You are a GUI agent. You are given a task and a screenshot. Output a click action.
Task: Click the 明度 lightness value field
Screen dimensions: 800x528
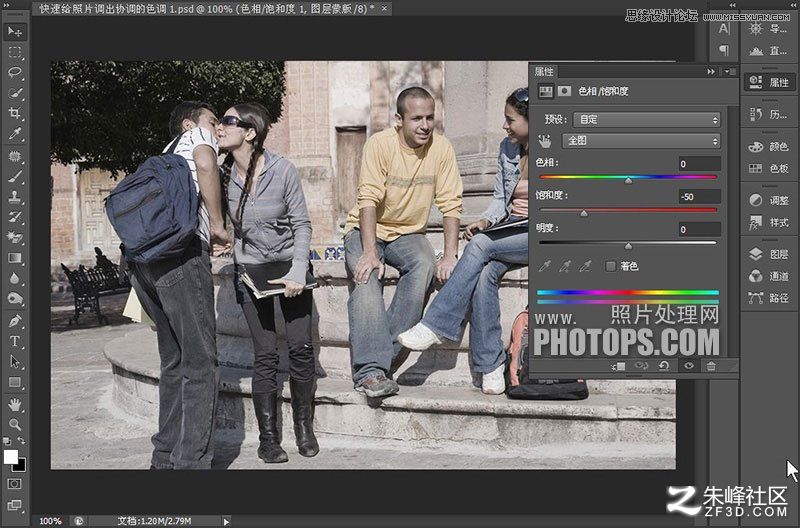699,229
